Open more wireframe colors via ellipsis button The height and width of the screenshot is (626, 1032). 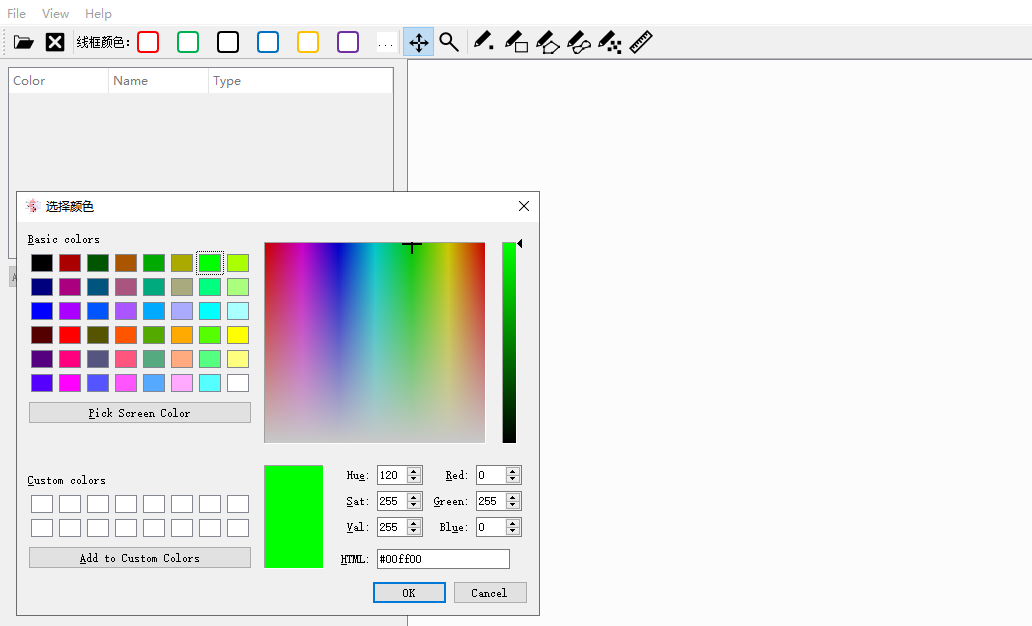[x=386, y=42]
